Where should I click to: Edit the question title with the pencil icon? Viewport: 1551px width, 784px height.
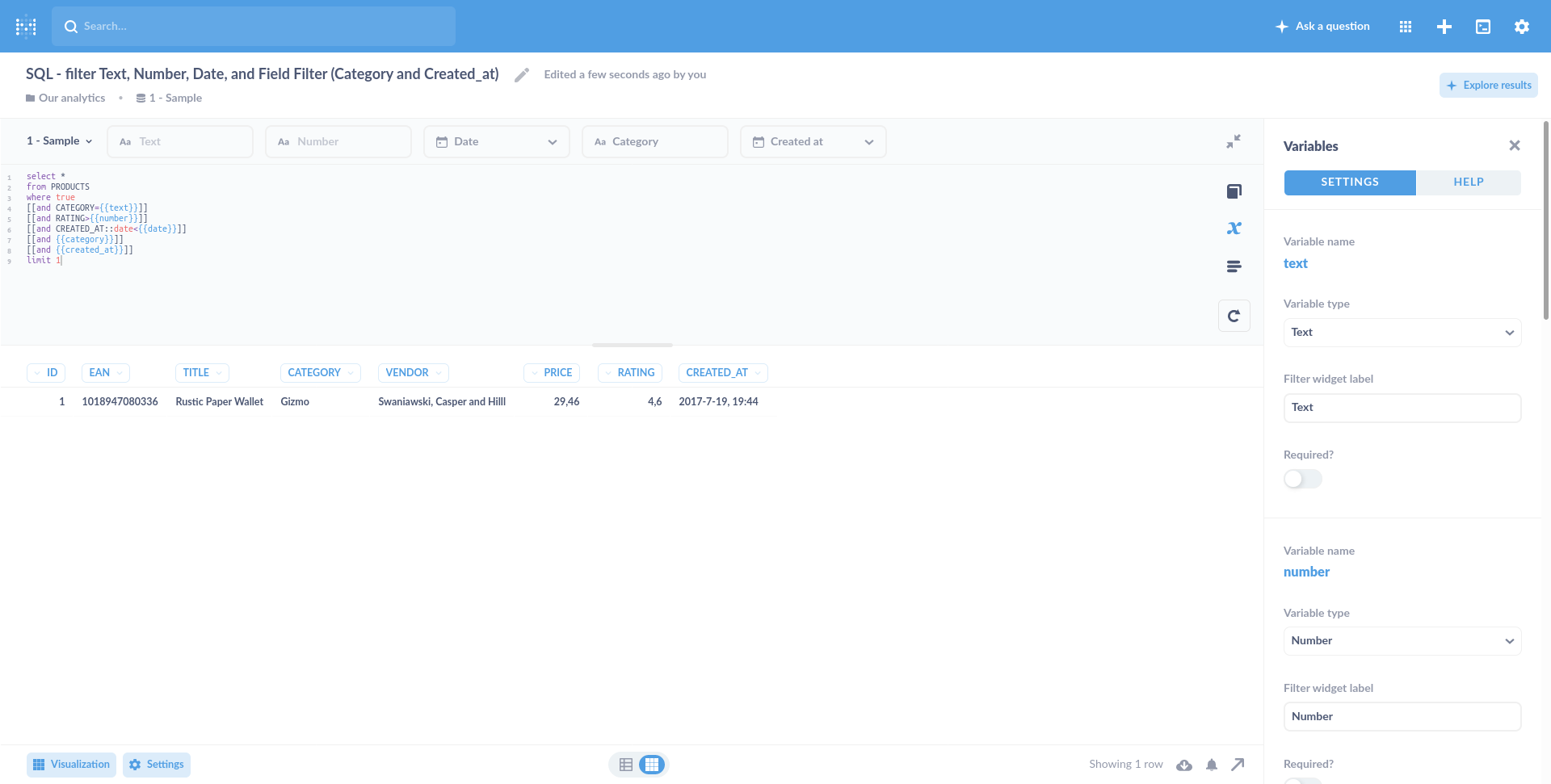(522, 74)
